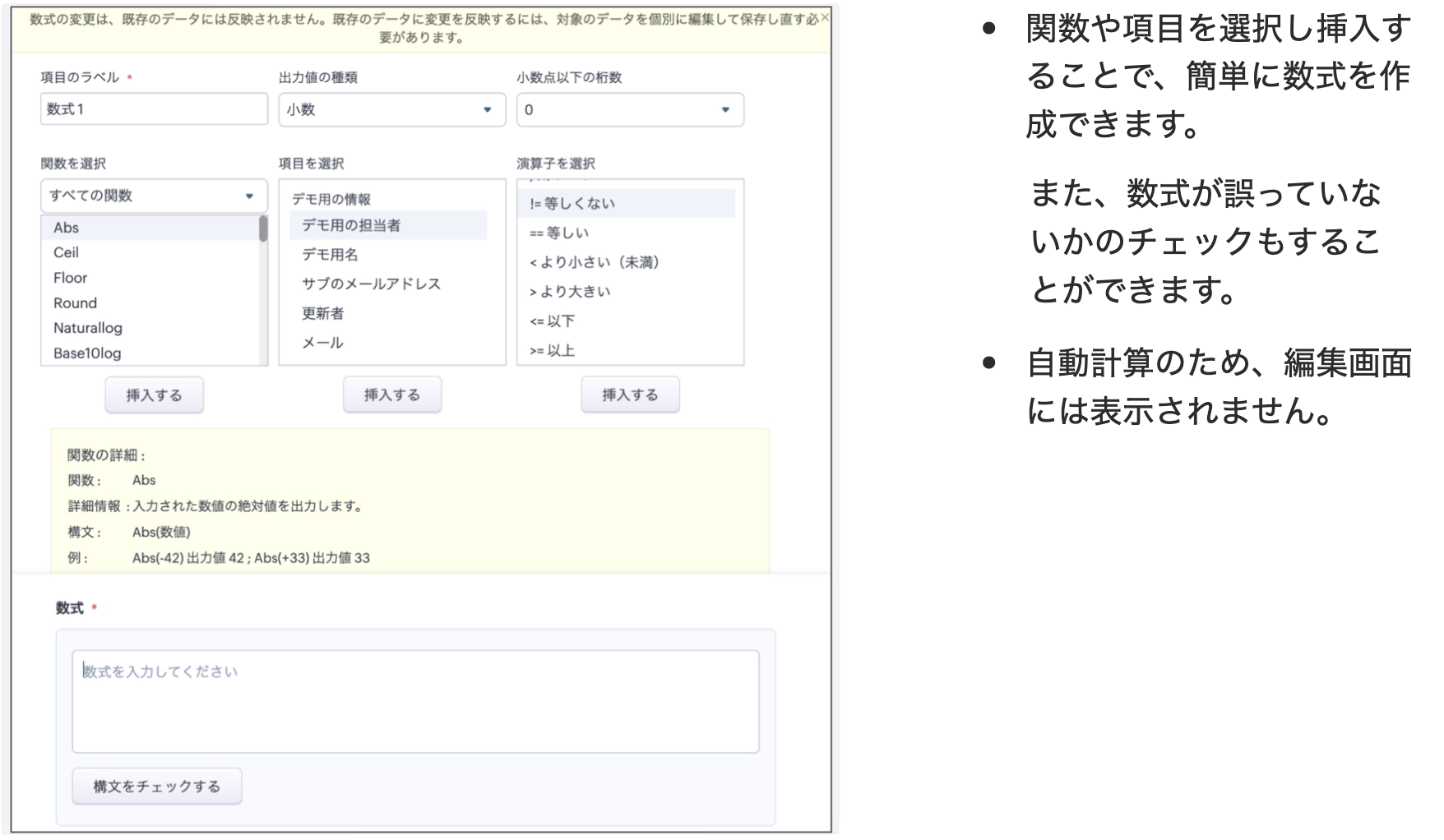Screen dimensions: 1444x840
Task: Click the function list scrollbar
Action: (263, 228)
